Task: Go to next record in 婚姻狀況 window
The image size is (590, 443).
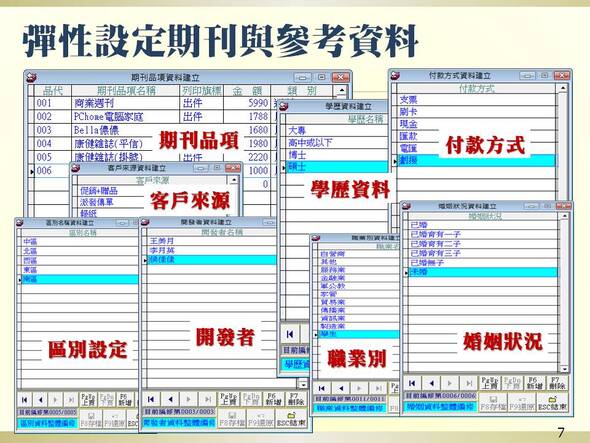Action: 450,383
